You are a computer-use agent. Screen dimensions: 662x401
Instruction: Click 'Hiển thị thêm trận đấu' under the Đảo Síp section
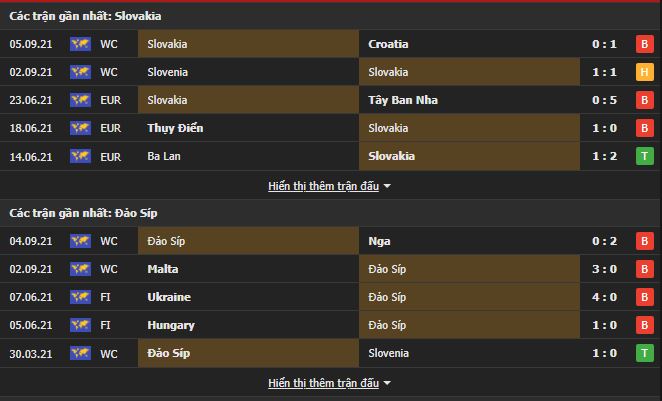click(x=324, y=383)
